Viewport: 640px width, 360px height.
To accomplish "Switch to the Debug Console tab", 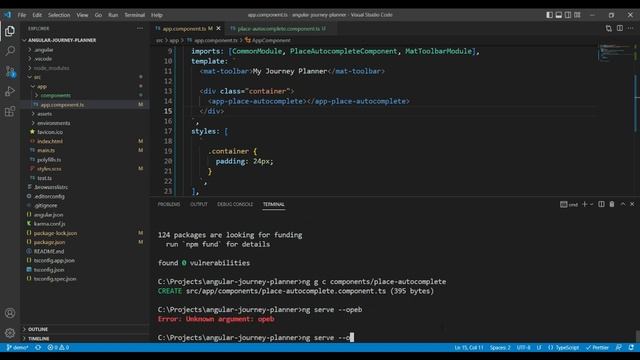I will click(235, 204).
